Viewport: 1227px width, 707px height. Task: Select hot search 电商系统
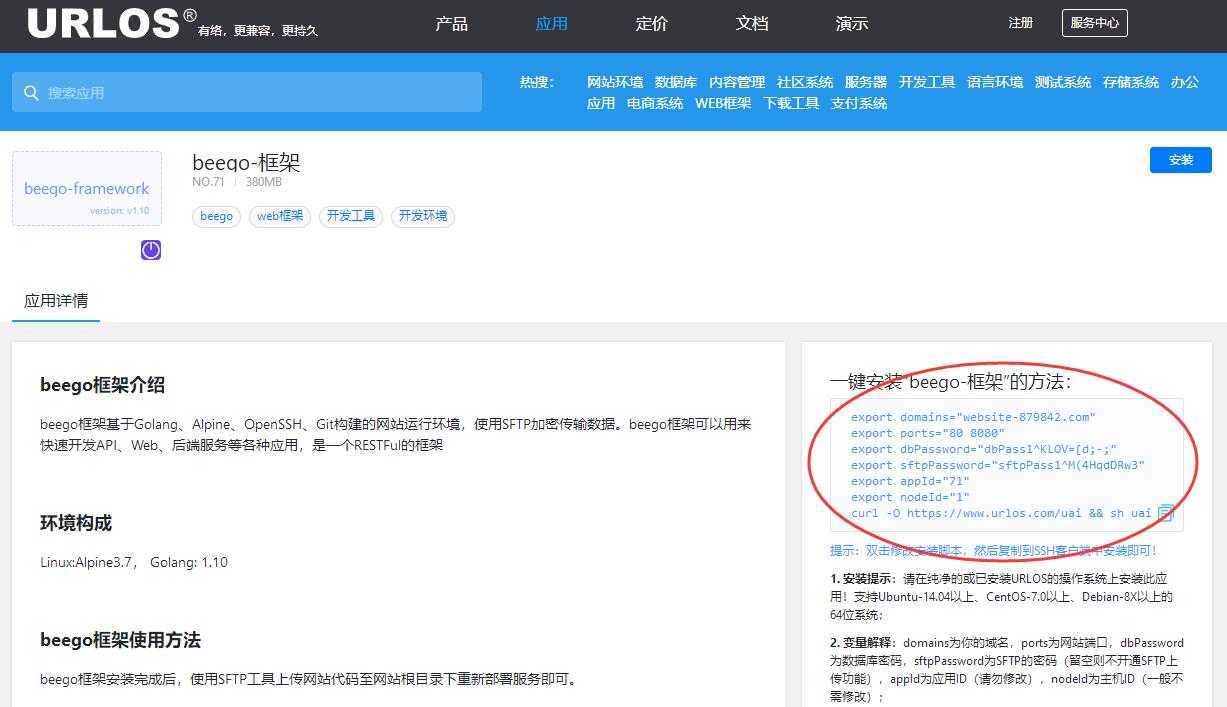655,103
